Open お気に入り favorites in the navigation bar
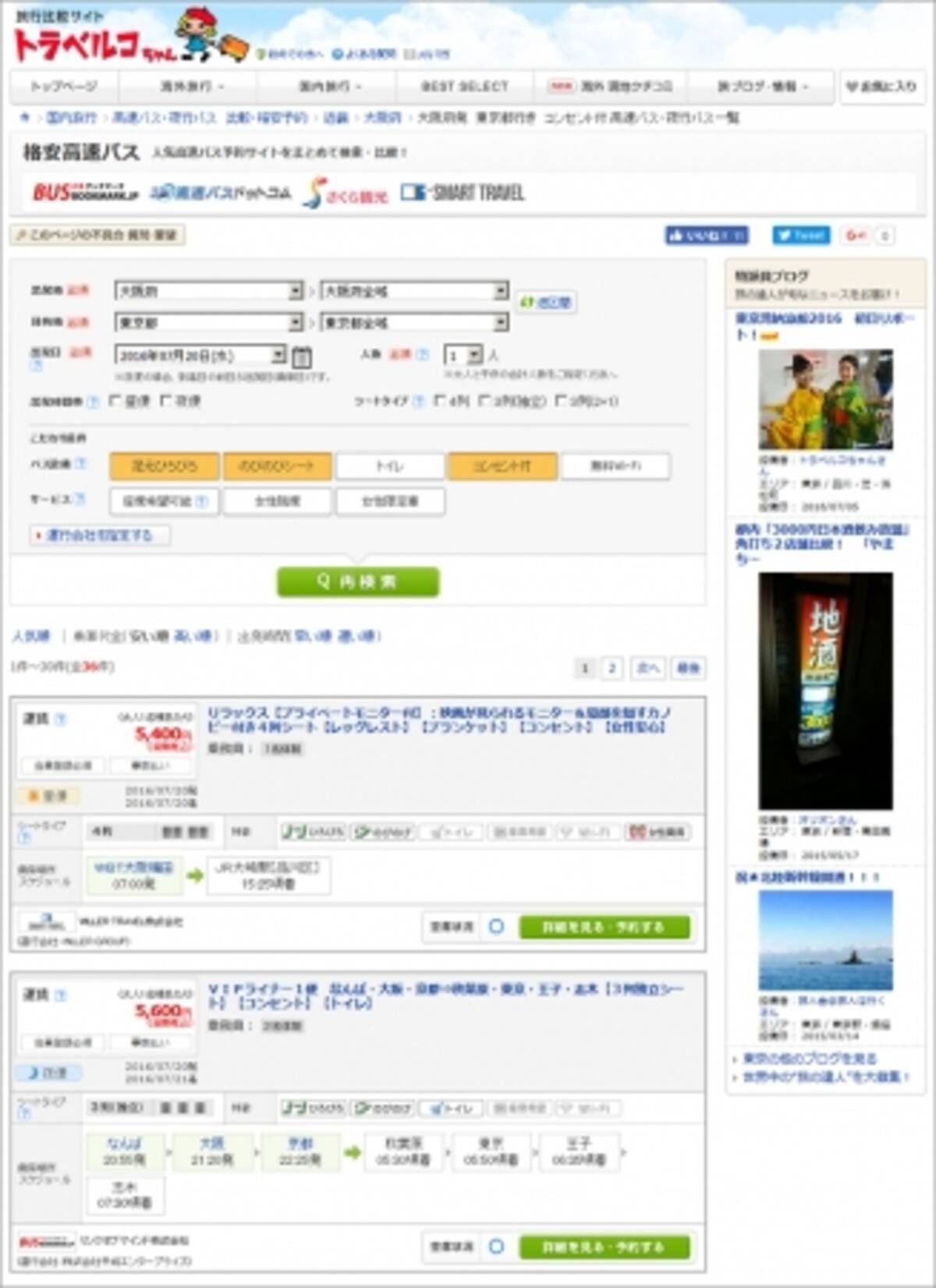The width and height of the screenshot is (936, 1288). tap(882, 87)
